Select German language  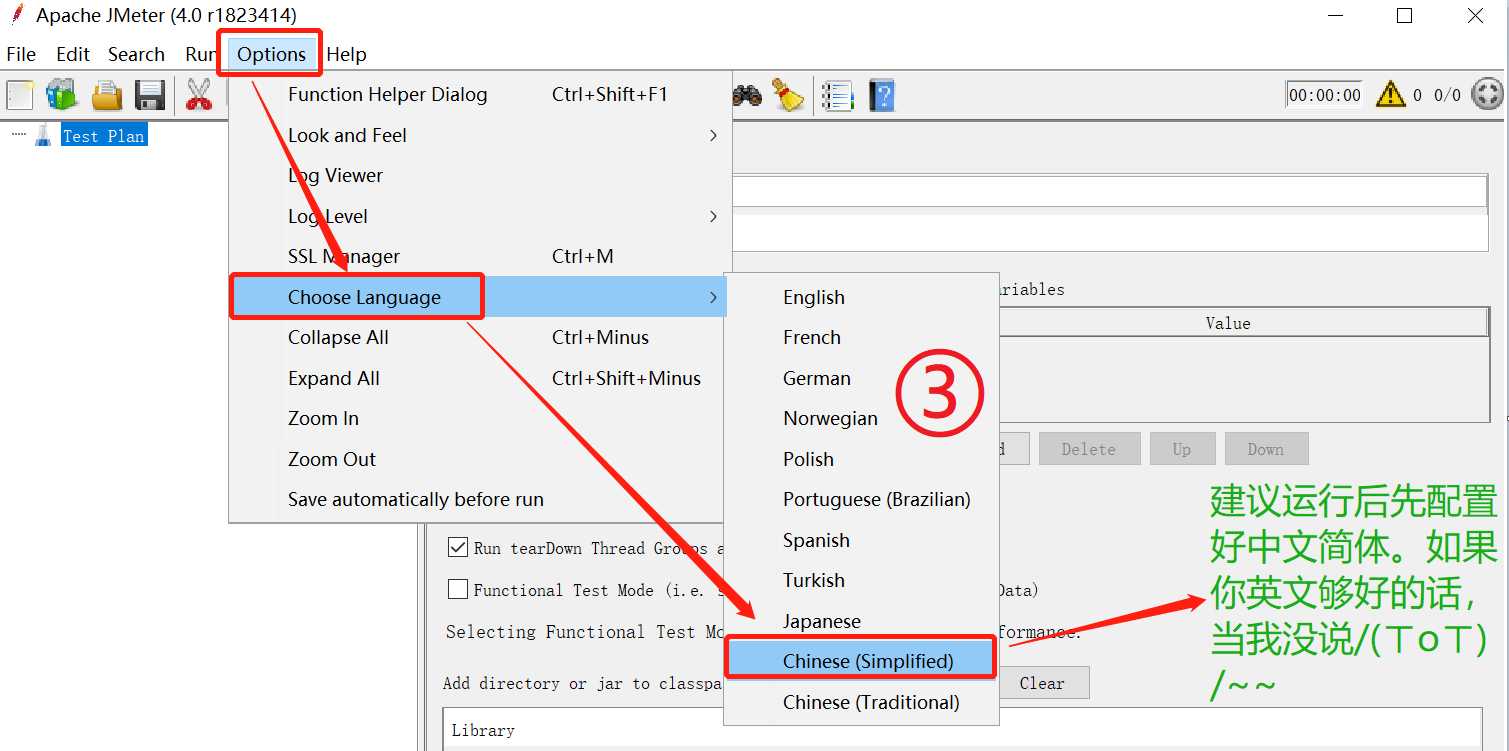(x=861, y=378)
